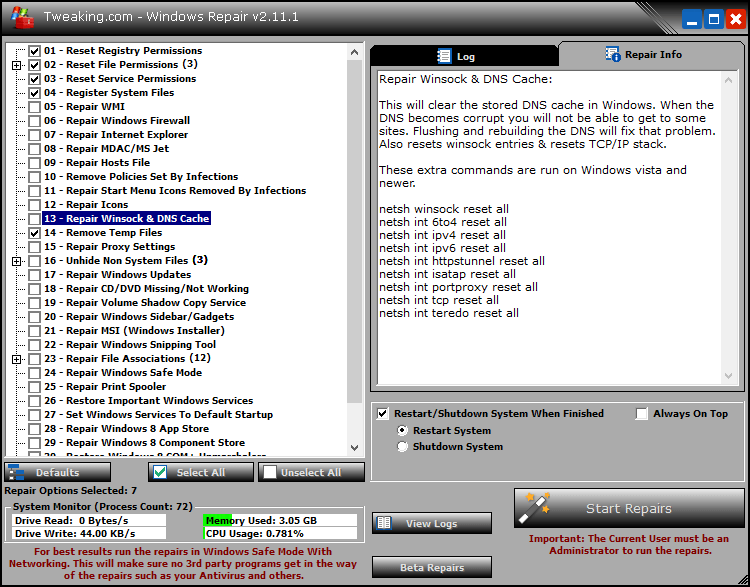
Task: Click the repair list scroll up arrow
Action: (354, 52)
